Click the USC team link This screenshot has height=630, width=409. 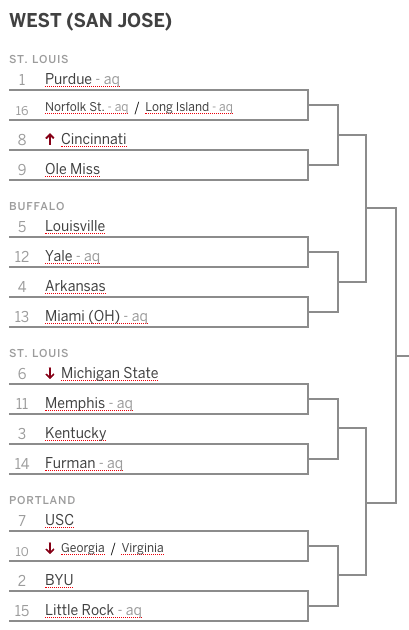pyautogui.click(x=59, y=520)
